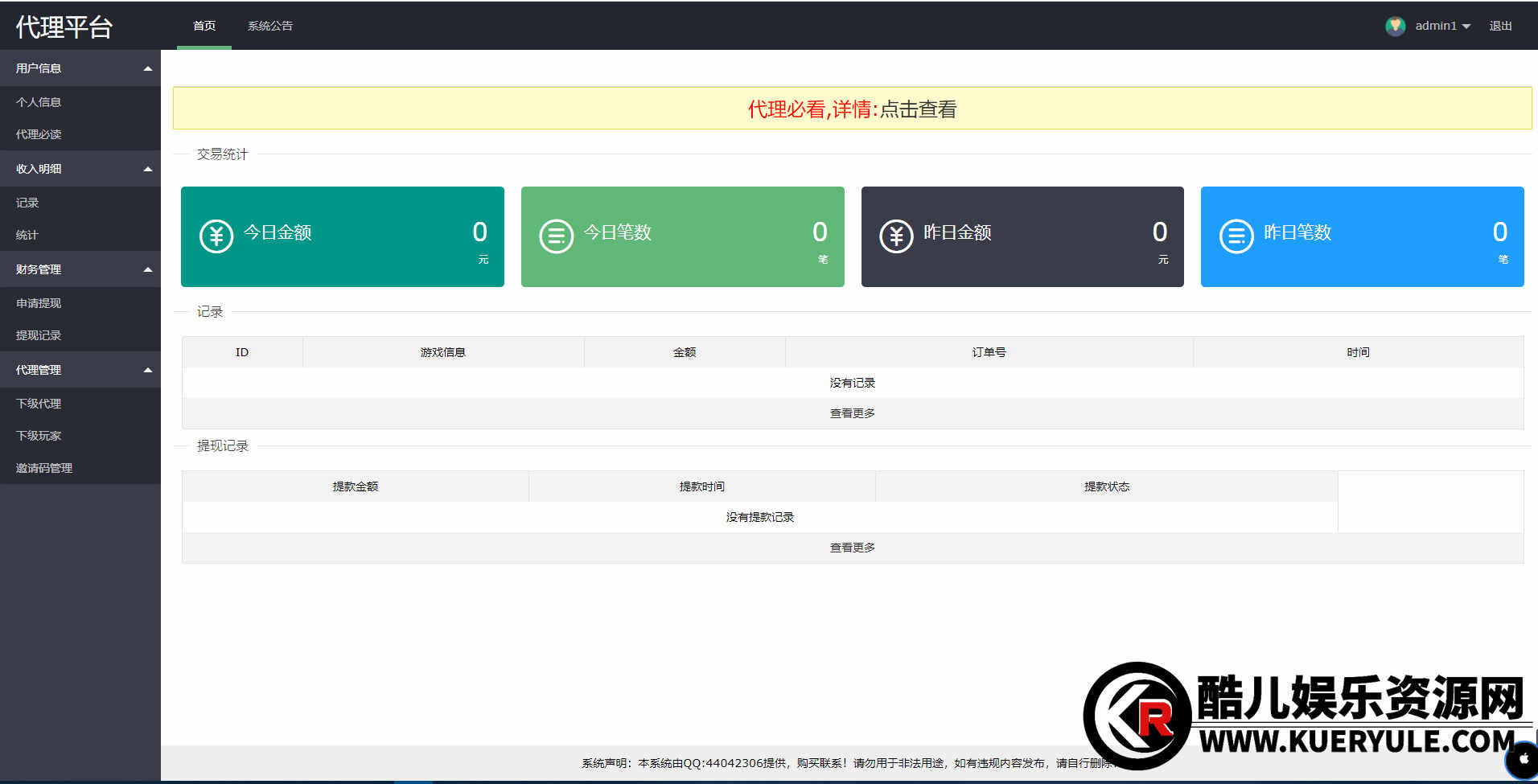
Task: Click the yen icon on 今日金额 card
Action: point(216,236)
